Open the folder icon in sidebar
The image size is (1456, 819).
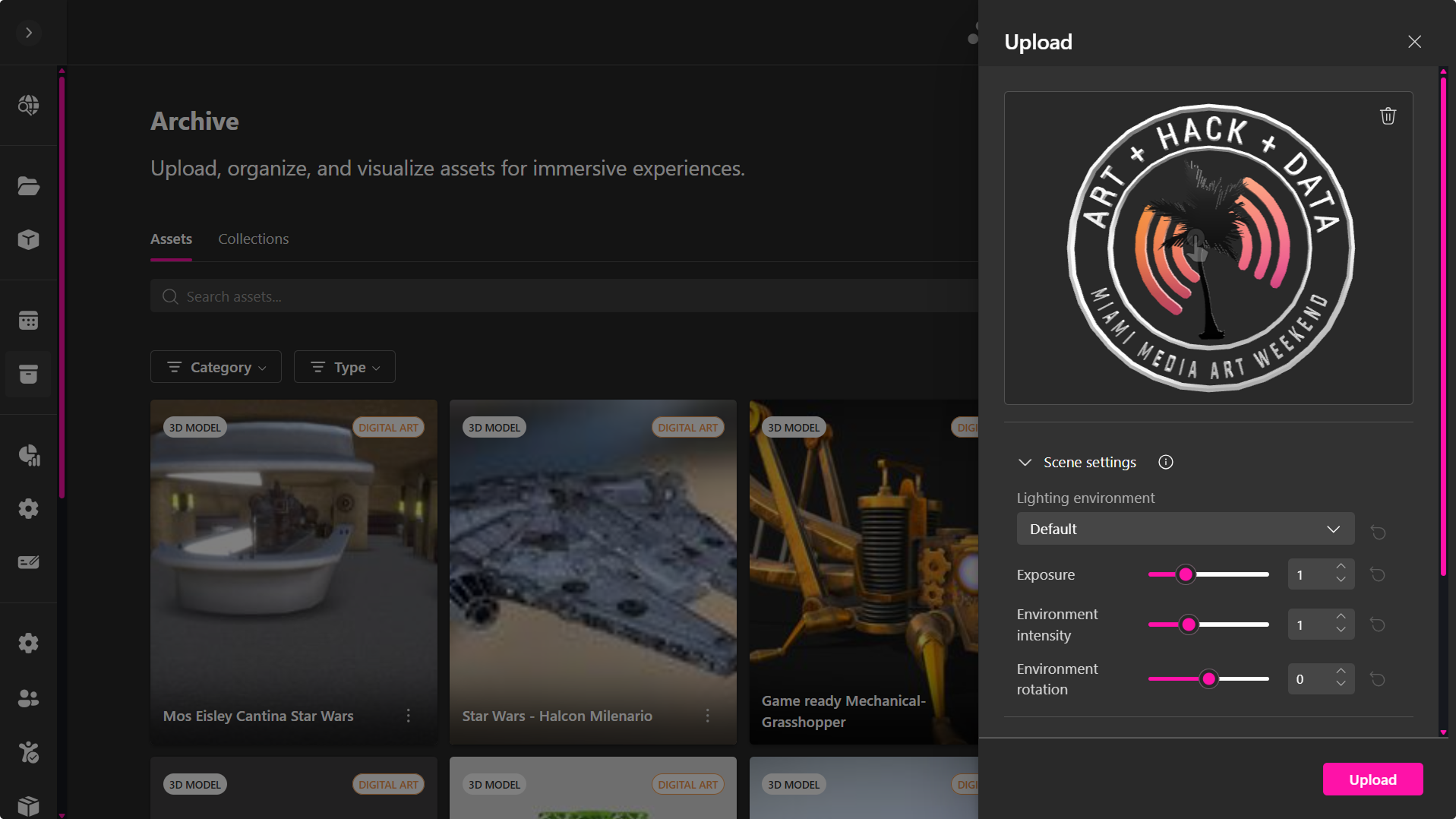coord(29,186)
